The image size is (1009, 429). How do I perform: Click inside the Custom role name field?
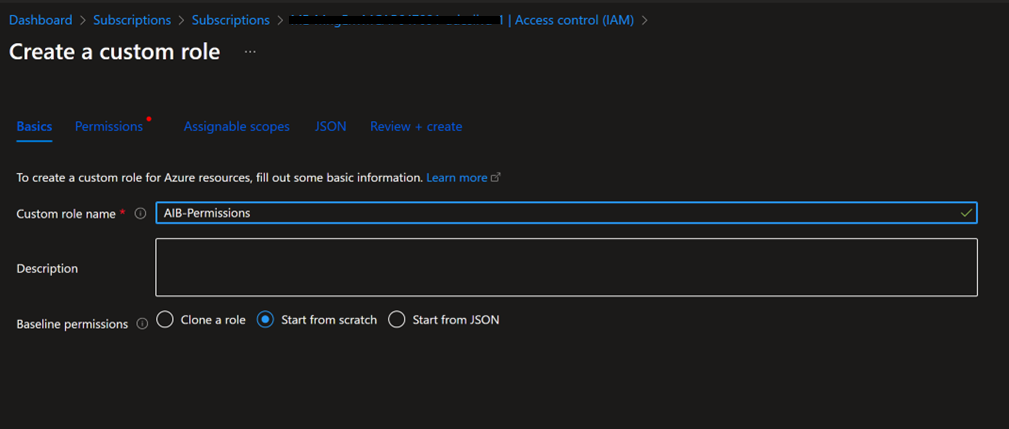(566, 213)
